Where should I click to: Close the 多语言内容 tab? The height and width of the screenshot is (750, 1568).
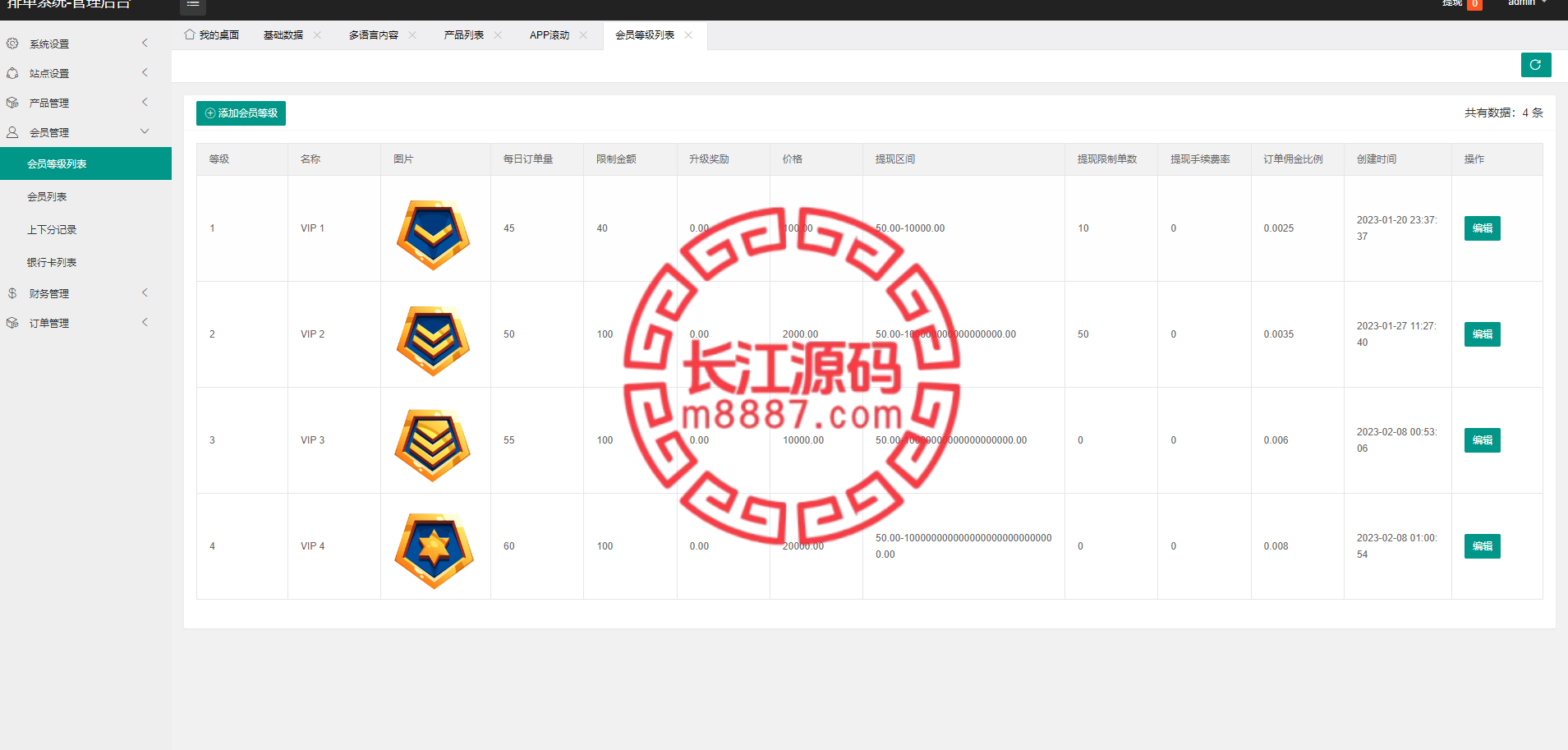(412, 35)
